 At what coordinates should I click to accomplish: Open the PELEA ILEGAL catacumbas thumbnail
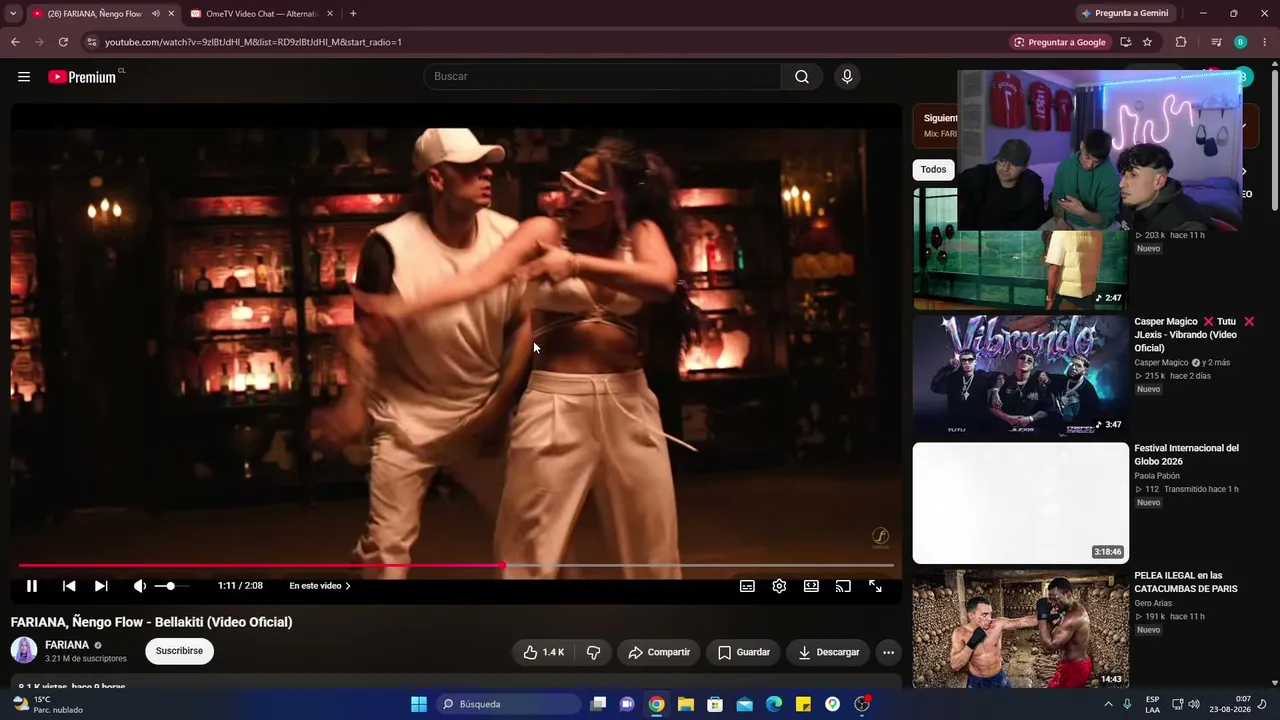pyautogui.click(x=1021, y=629)
